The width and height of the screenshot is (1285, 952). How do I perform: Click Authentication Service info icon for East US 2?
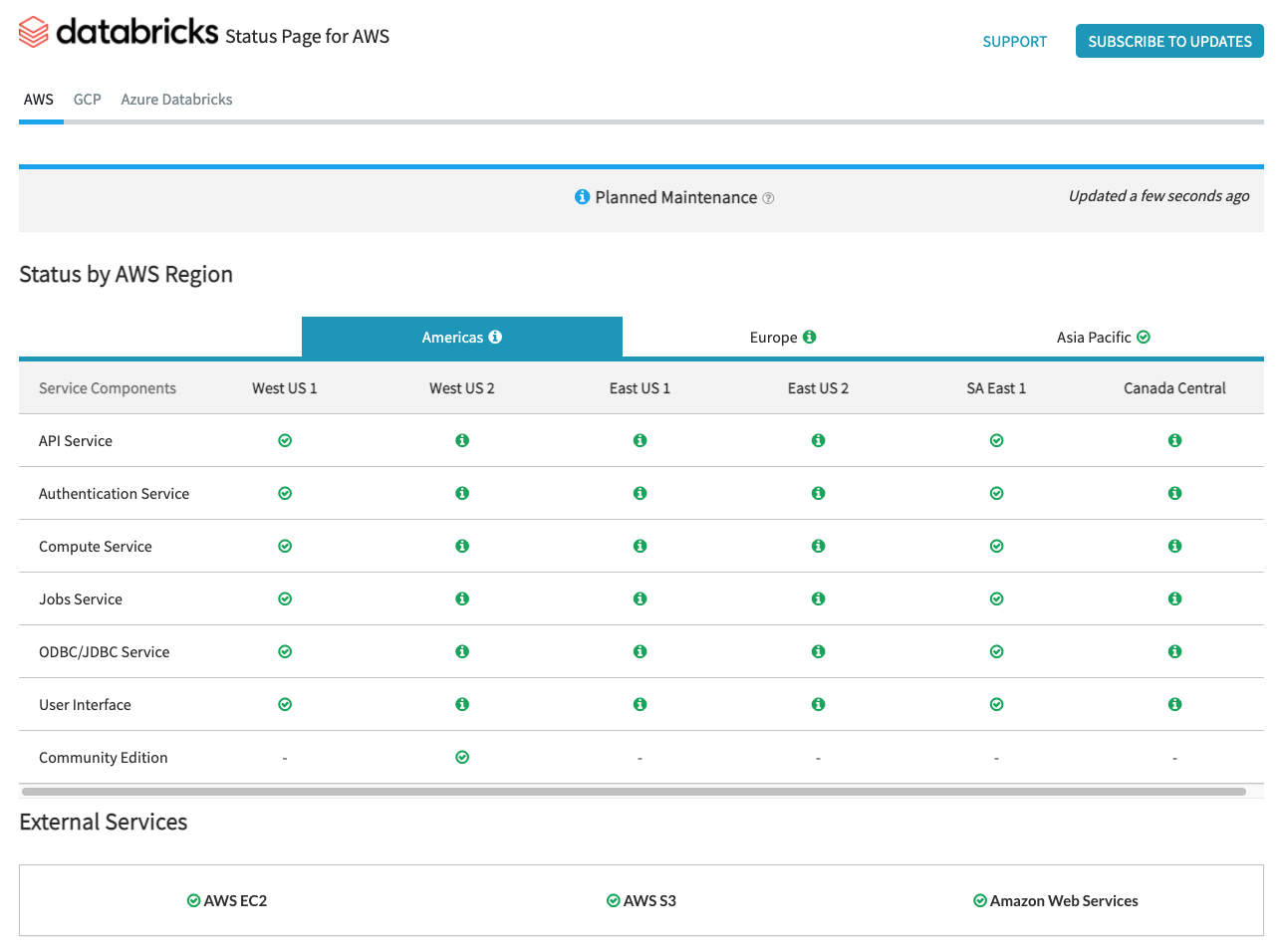point(818,493)
